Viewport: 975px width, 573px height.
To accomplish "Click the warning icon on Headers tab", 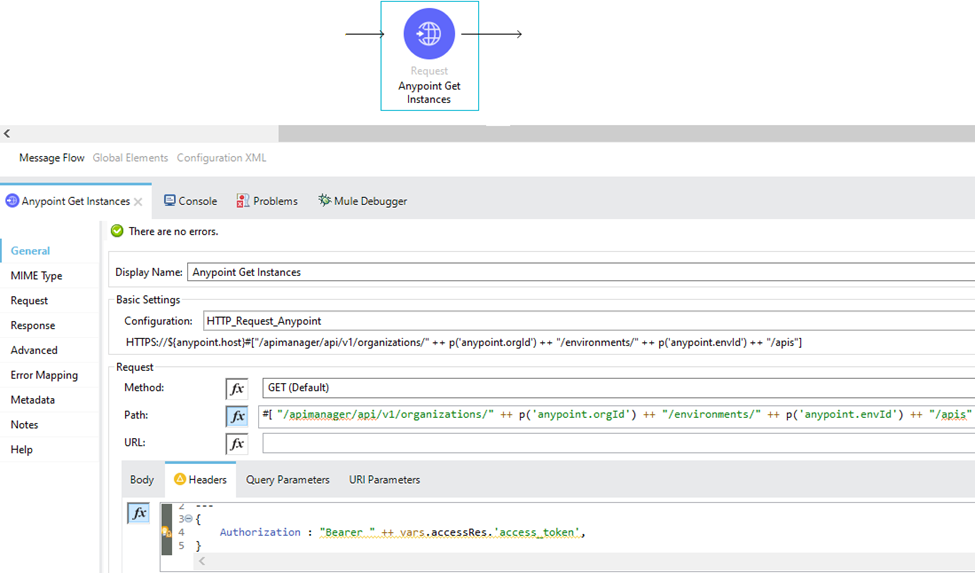I will click(180, 479).
